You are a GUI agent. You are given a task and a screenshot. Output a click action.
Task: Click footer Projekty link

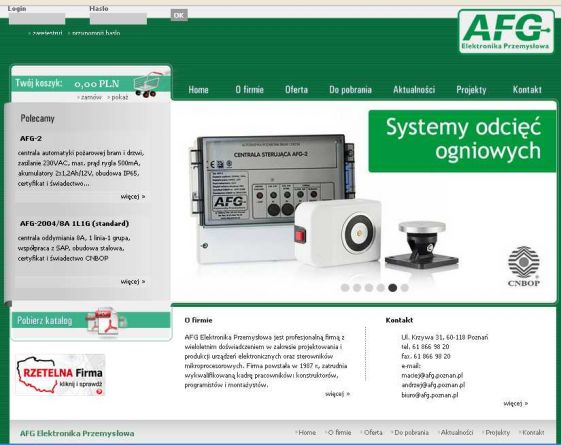tap(497, 432)
